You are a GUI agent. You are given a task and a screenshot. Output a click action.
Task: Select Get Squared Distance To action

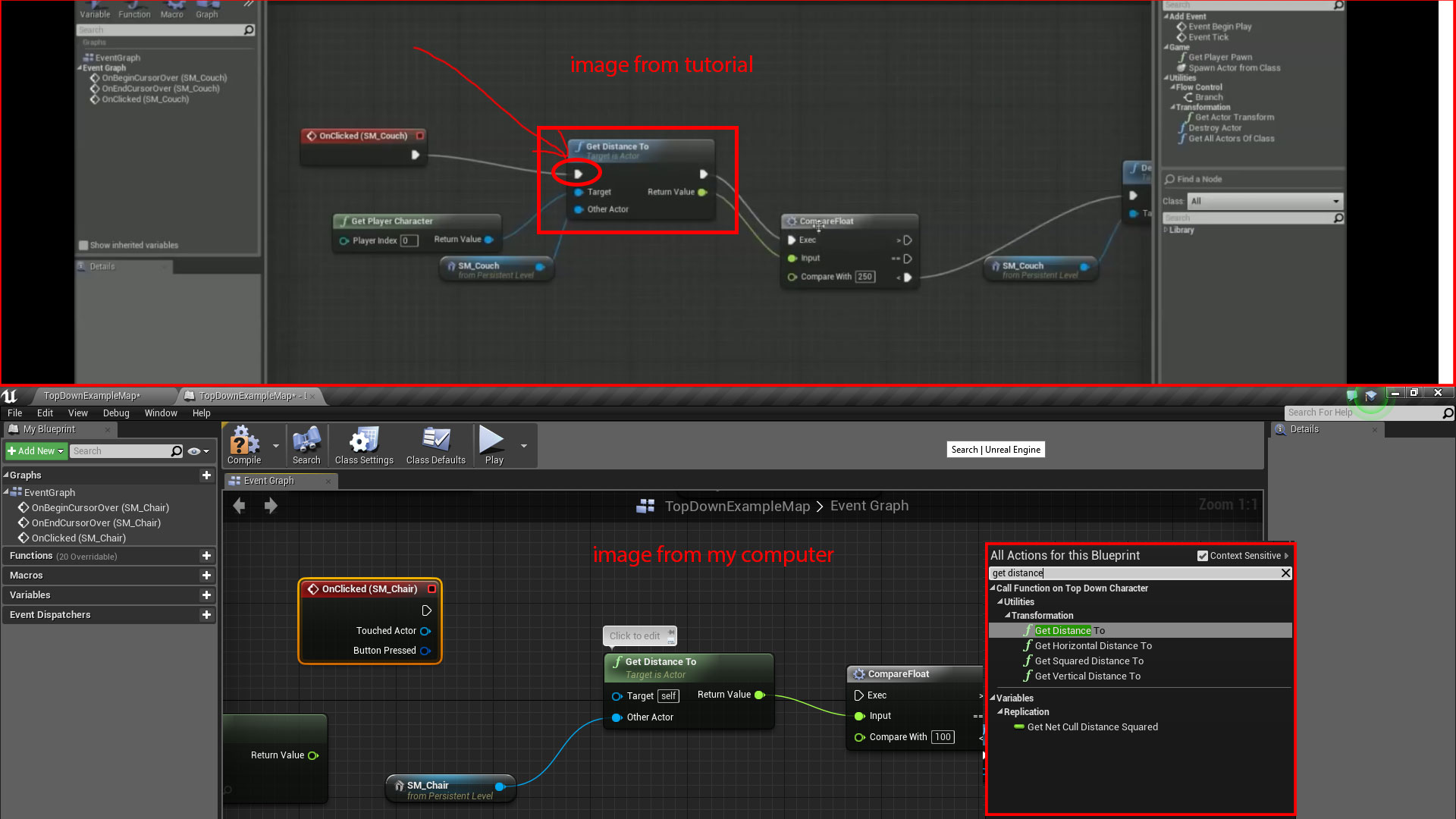tap(1089, 661)
